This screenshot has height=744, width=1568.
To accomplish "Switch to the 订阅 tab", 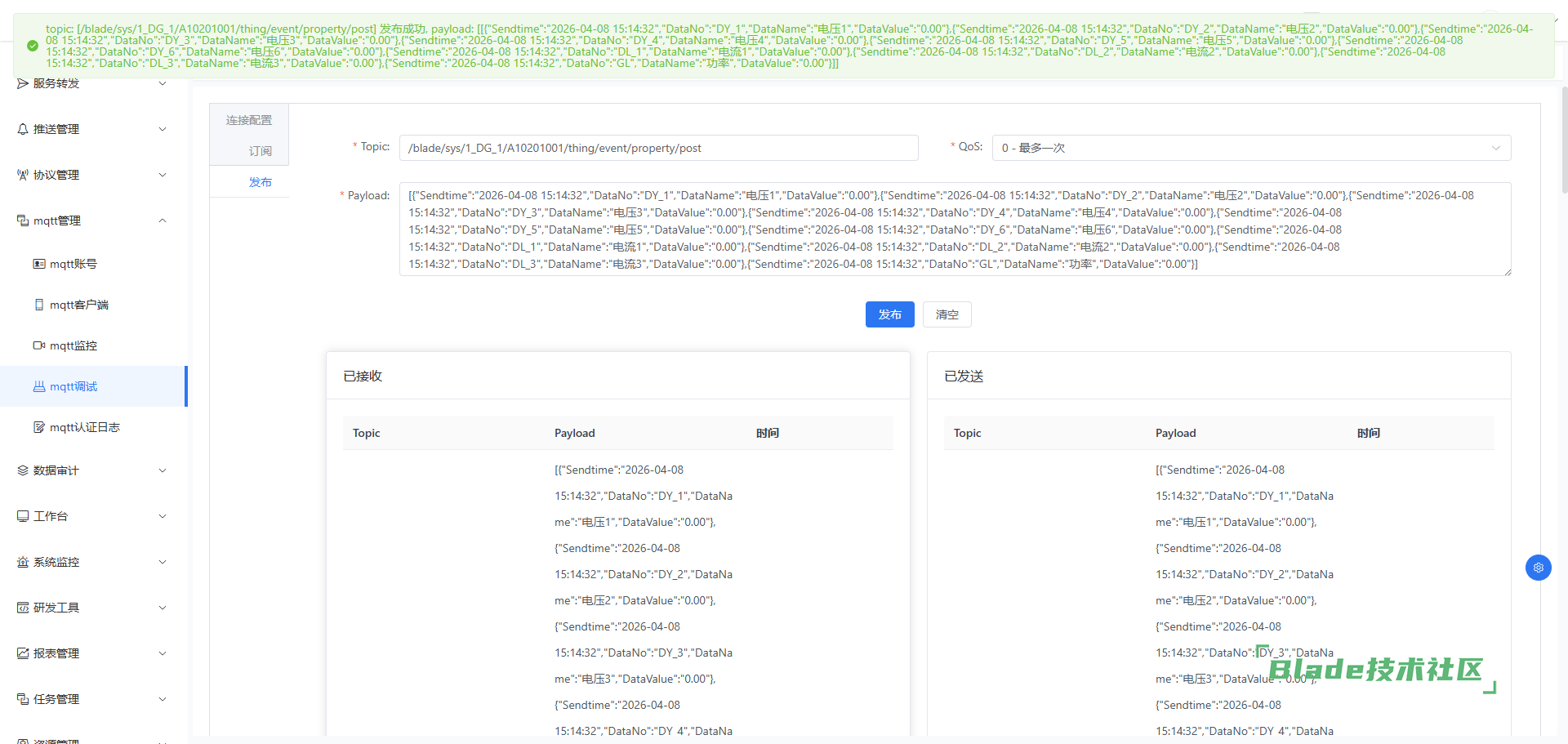I will (260, 151).
